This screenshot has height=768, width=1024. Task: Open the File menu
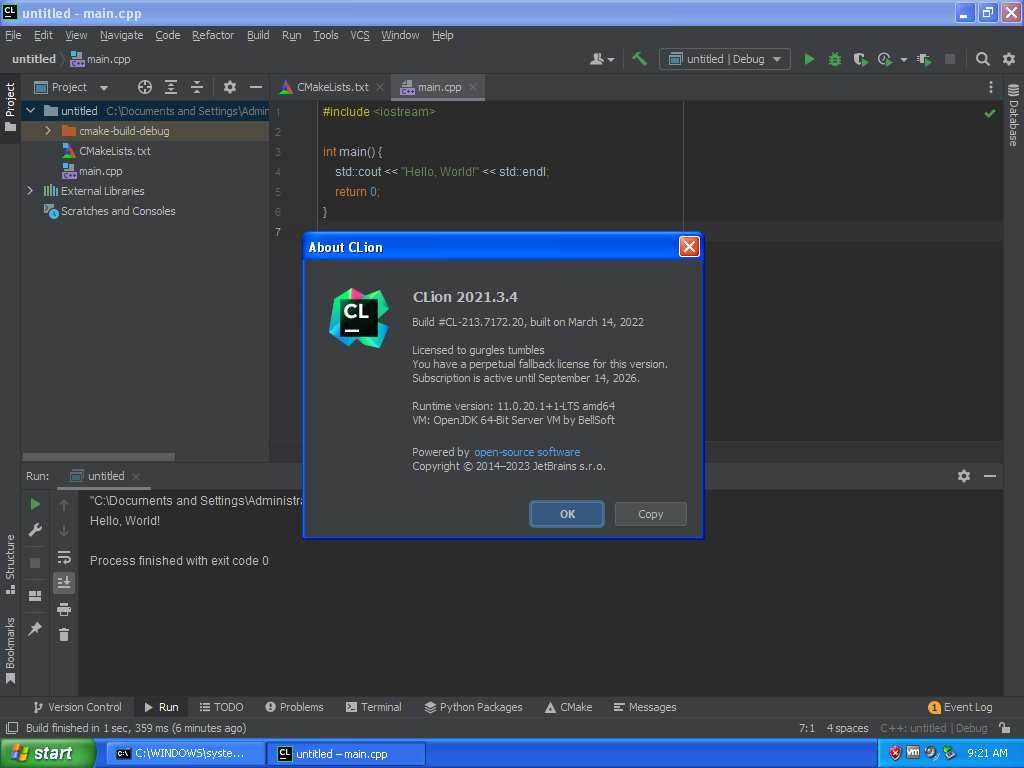tap(13, 35)
